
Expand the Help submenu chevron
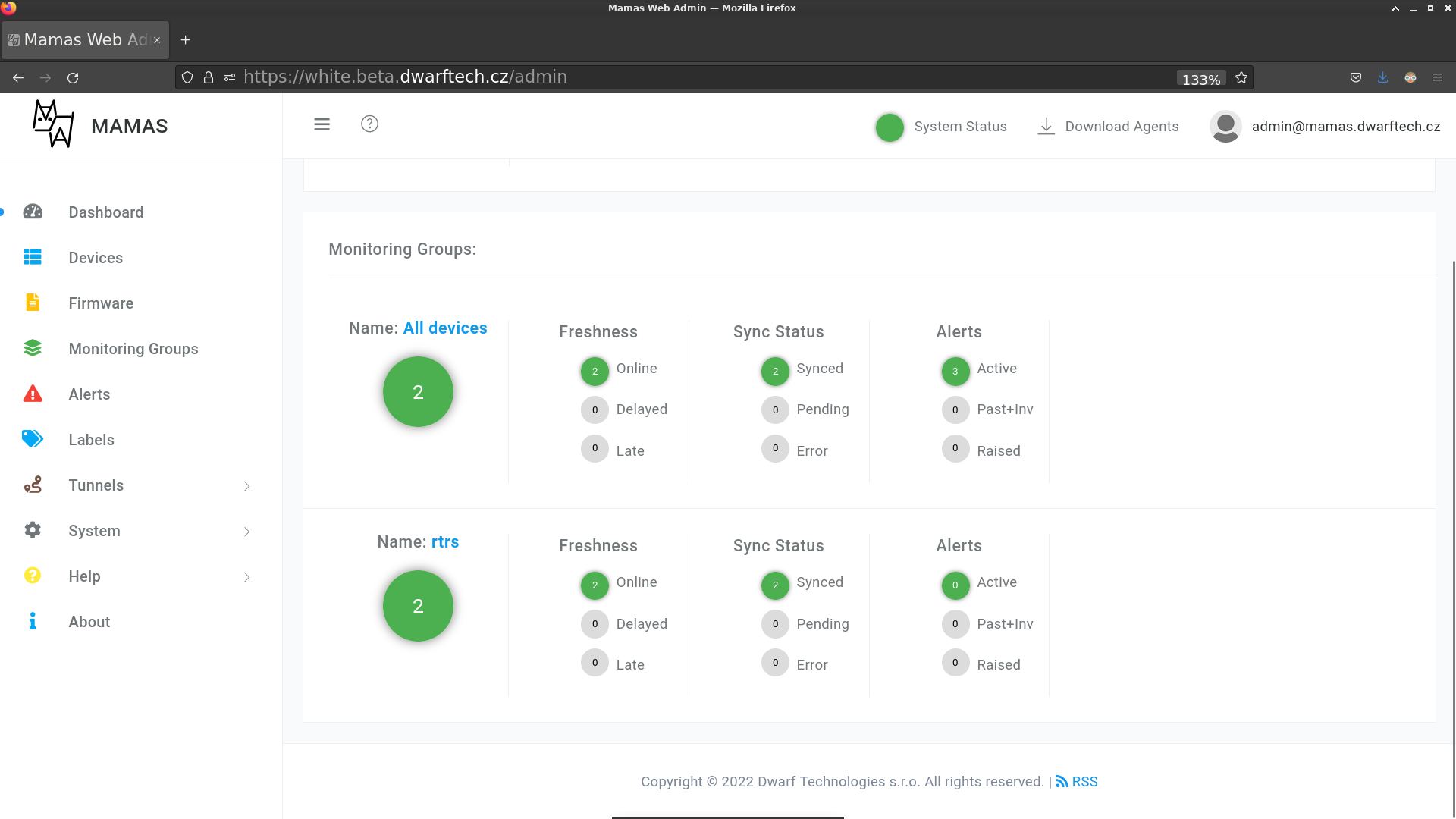[x=246, y=577]
